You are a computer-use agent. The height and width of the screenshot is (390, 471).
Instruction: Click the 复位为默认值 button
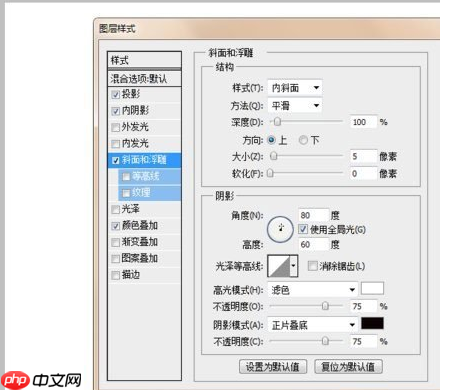pos(348,367)
